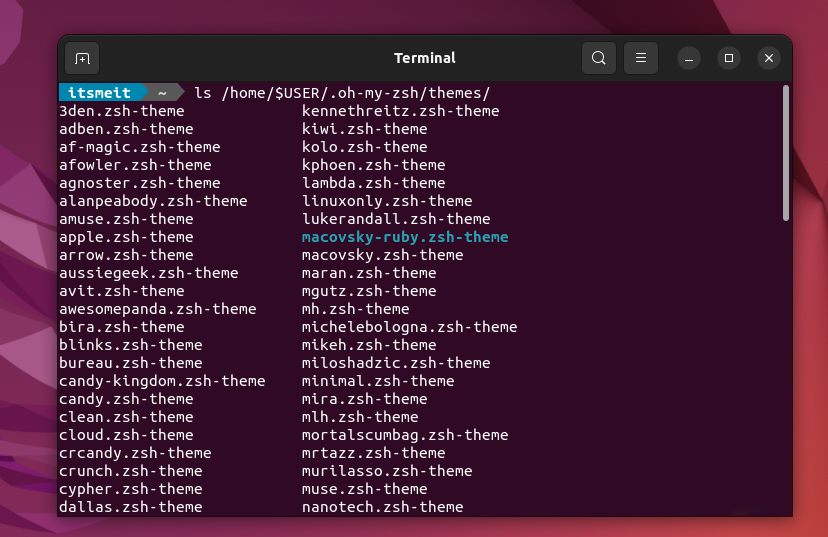The height and width of the screenshot is (537, 828).
Task: Click the highlighted macovsky-ruby.zsh-theme entry
Action: tap(405, 237)
